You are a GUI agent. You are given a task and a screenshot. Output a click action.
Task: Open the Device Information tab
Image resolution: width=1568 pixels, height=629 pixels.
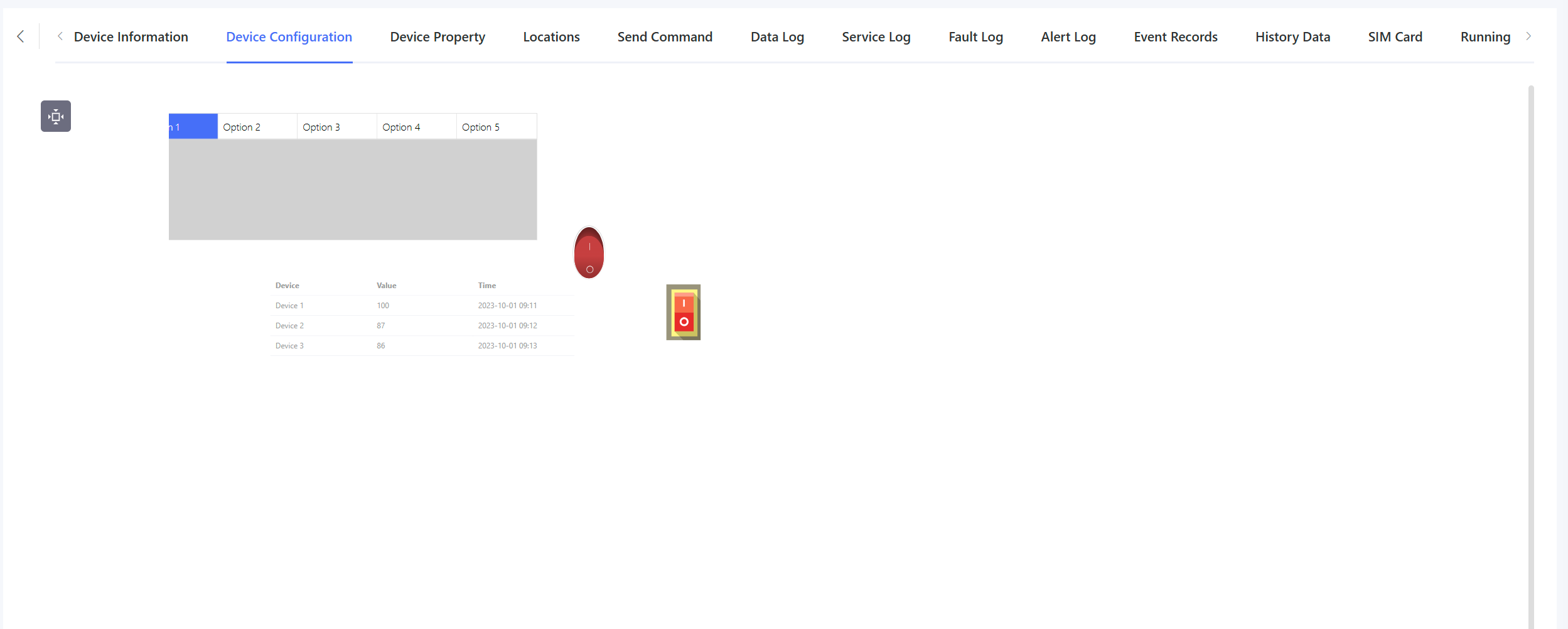click(x=131, y=37)
